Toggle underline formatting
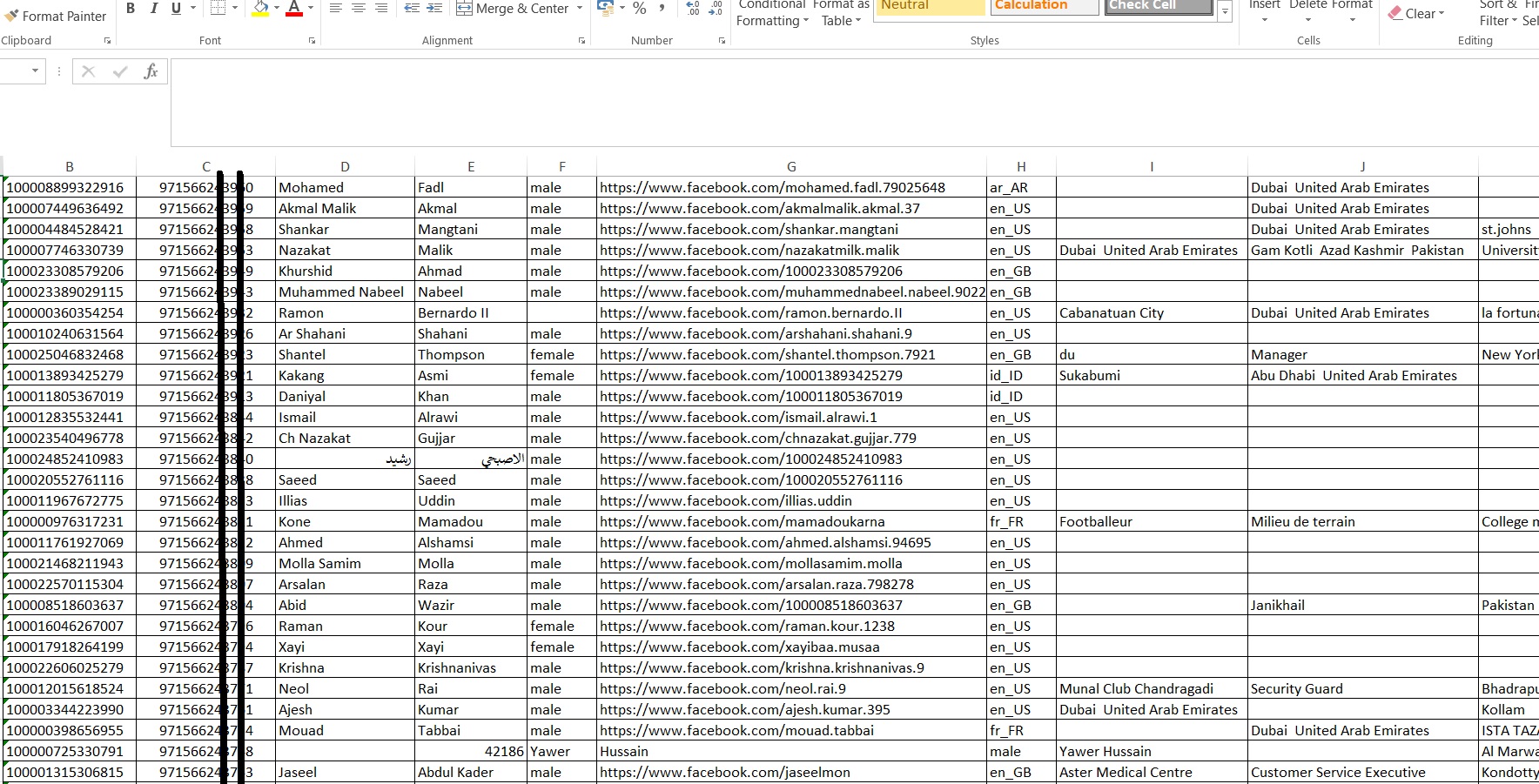 coord(176,8)
